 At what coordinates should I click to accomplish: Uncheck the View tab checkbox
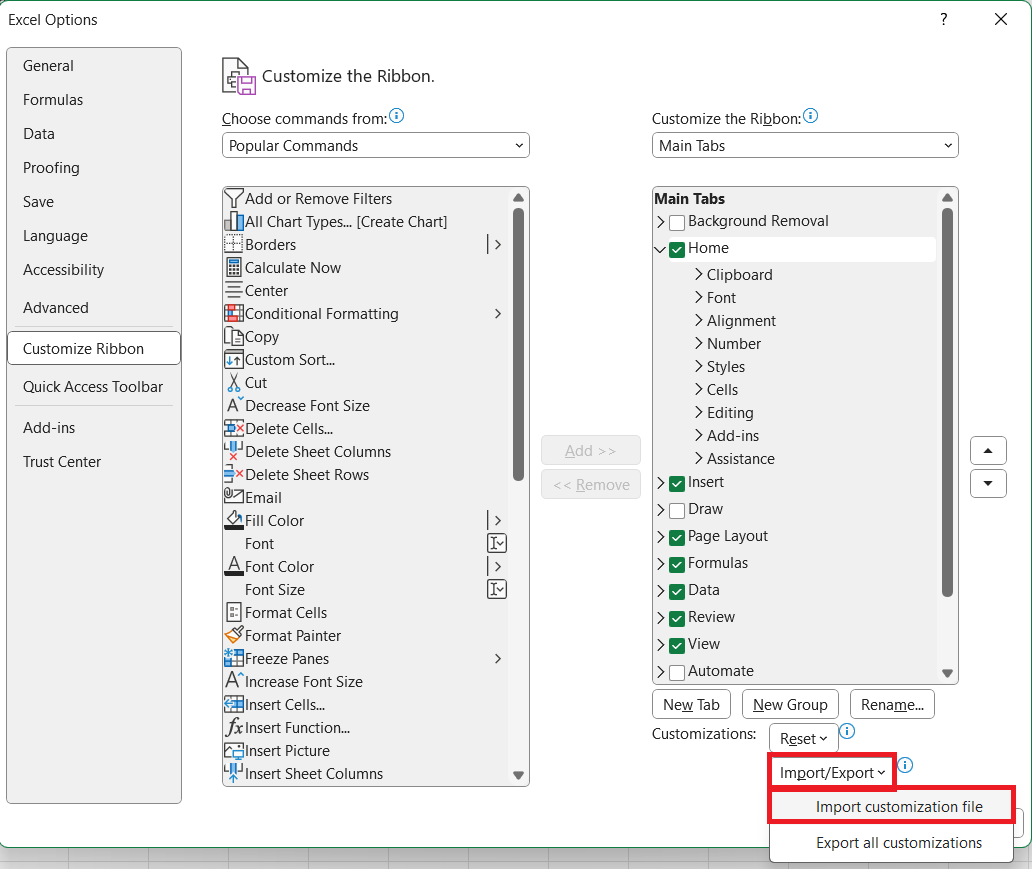pyautogui.click(x=677, y=646)
